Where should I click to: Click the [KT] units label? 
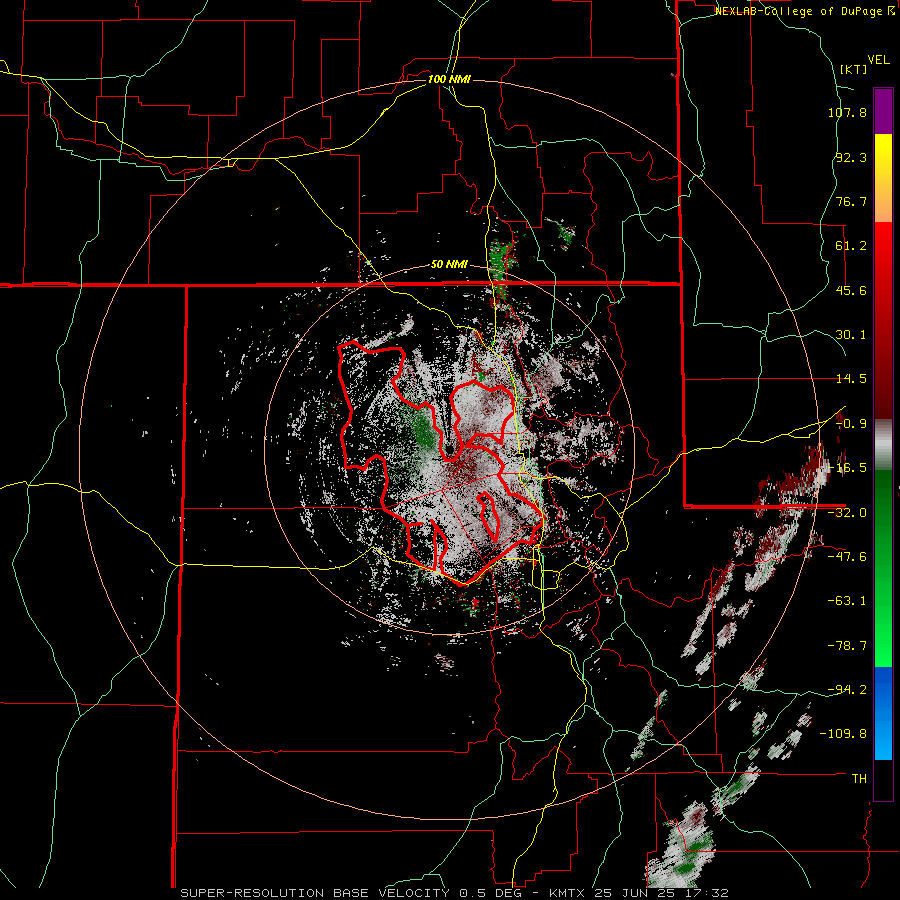click(x=854, y=69)
